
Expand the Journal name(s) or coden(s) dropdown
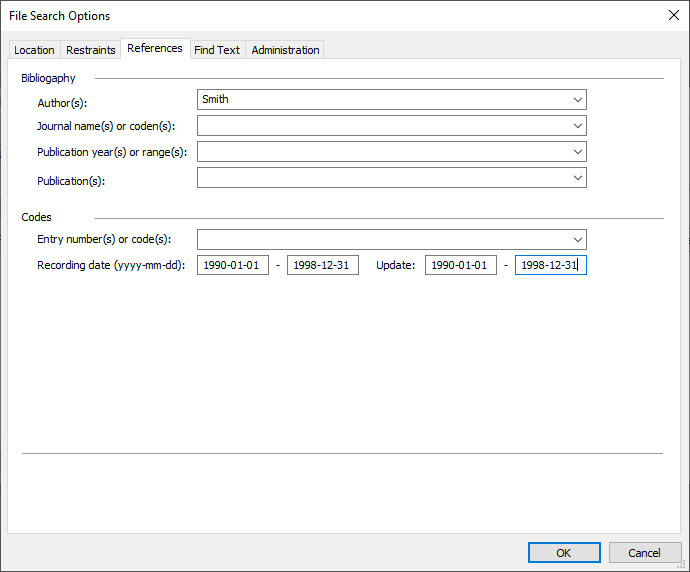click(578, 126)
